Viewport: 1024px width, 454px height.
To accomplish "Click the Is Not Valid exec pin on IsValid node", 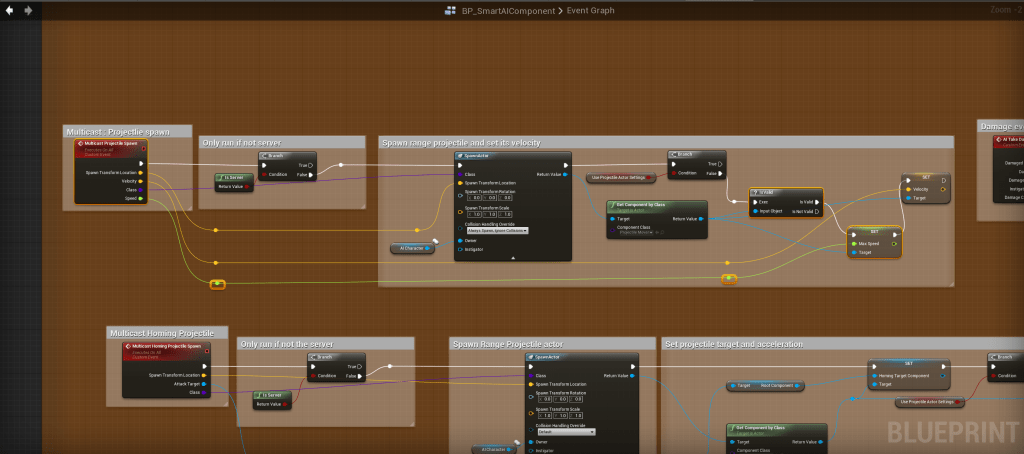I will (x=816, y=211).
